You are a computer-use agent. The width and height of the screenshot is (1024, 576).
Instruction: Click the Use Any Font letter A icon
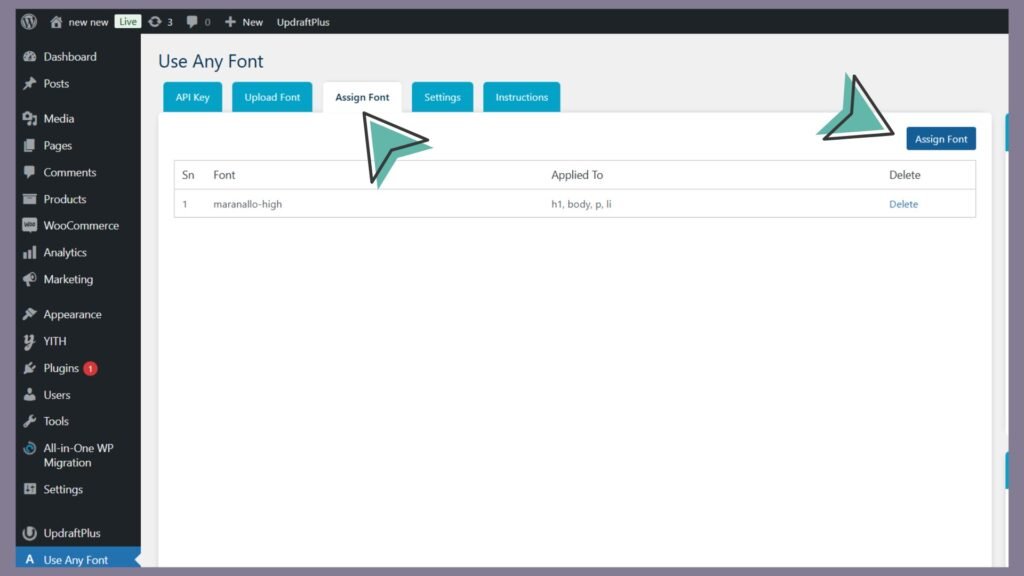[29, 560]
